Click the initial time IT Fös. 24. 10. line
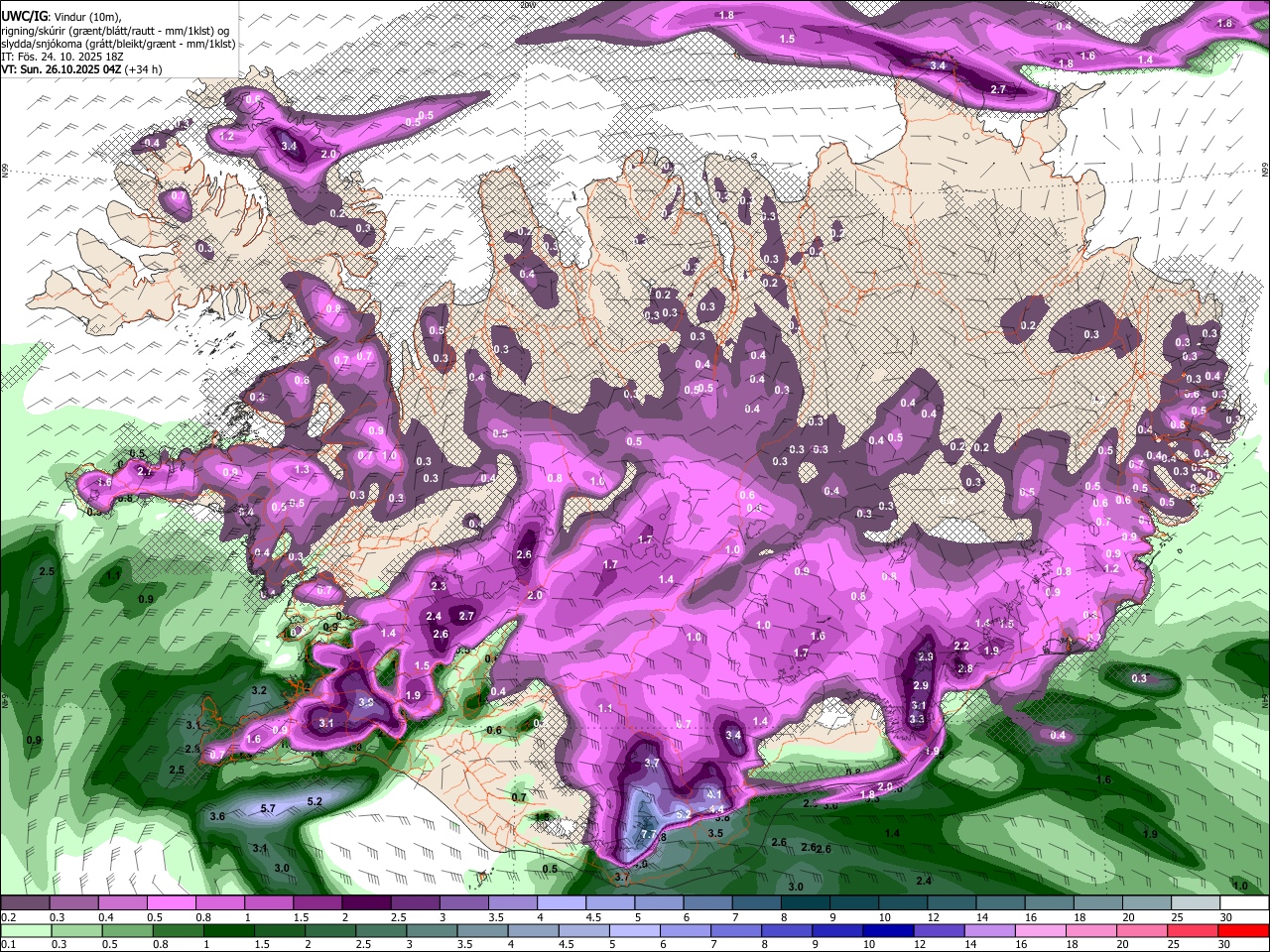 pyautogui.click(x=62, y=57)
